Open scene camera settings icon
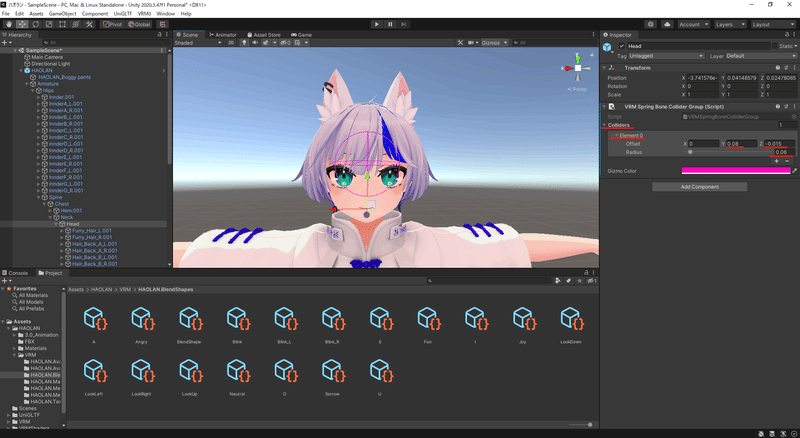 (x=472, y=42)
